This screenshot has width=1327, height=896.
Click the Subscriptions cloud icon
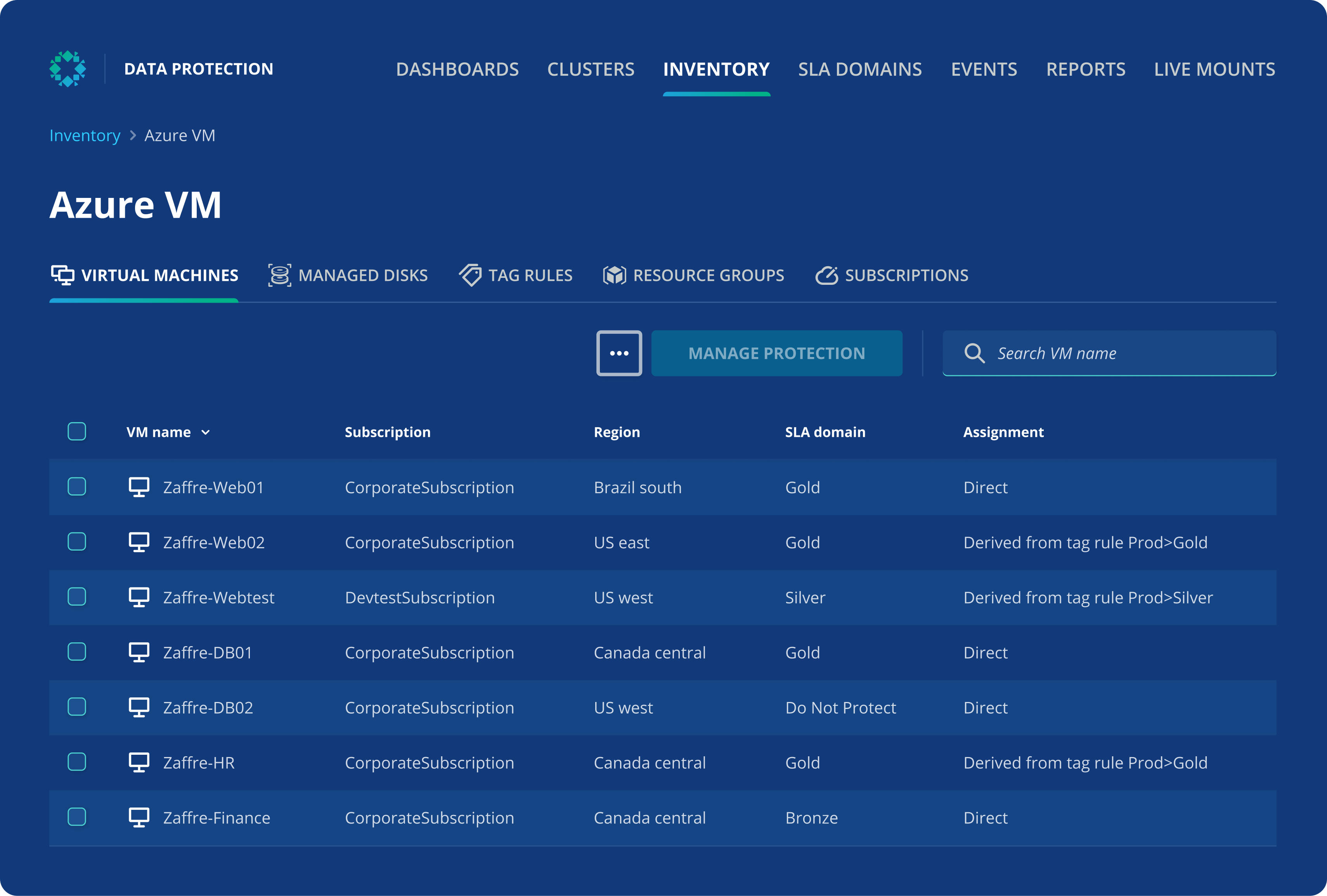[826, 275]
